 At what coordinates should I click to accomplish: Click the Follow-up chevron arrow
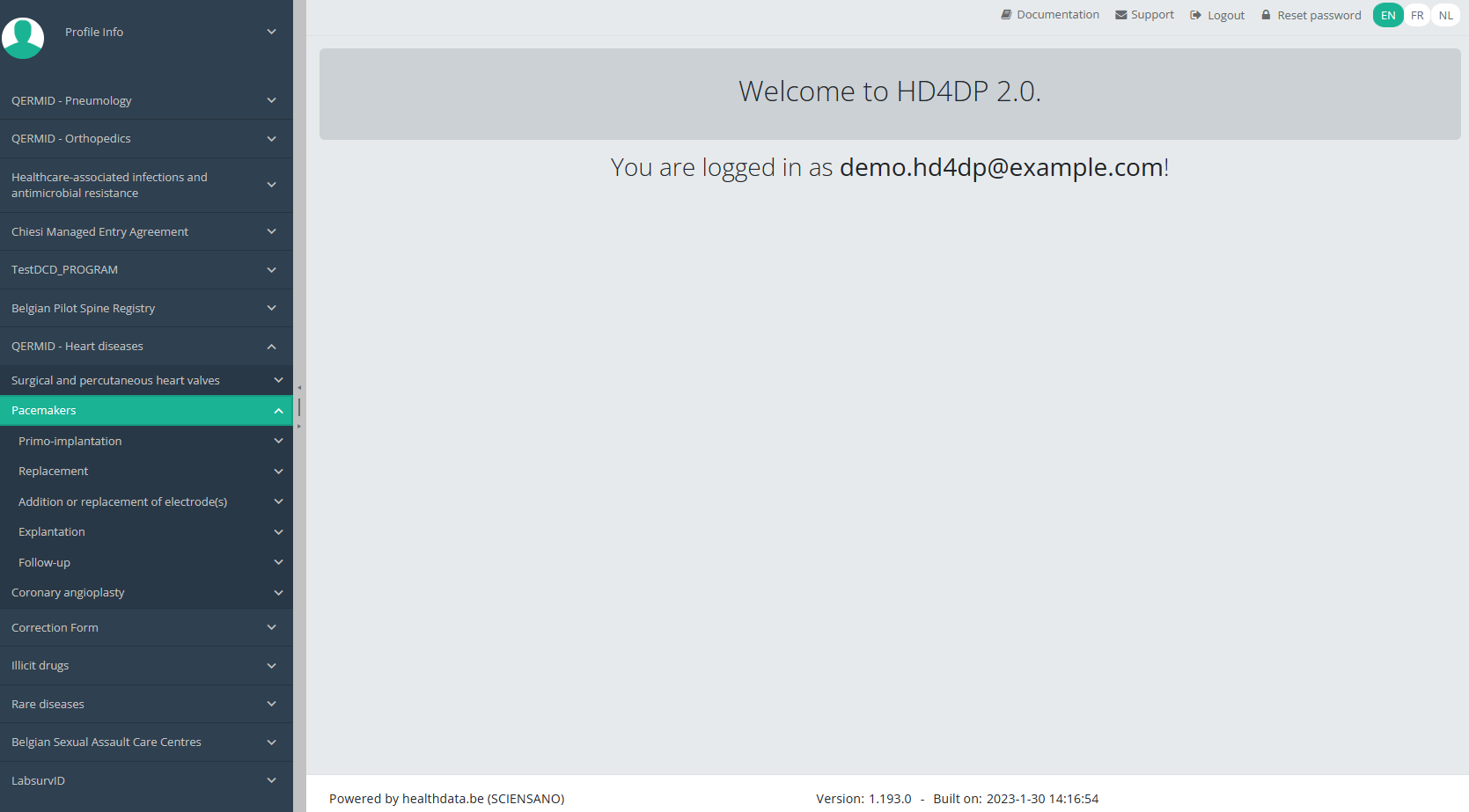[278, 563]
